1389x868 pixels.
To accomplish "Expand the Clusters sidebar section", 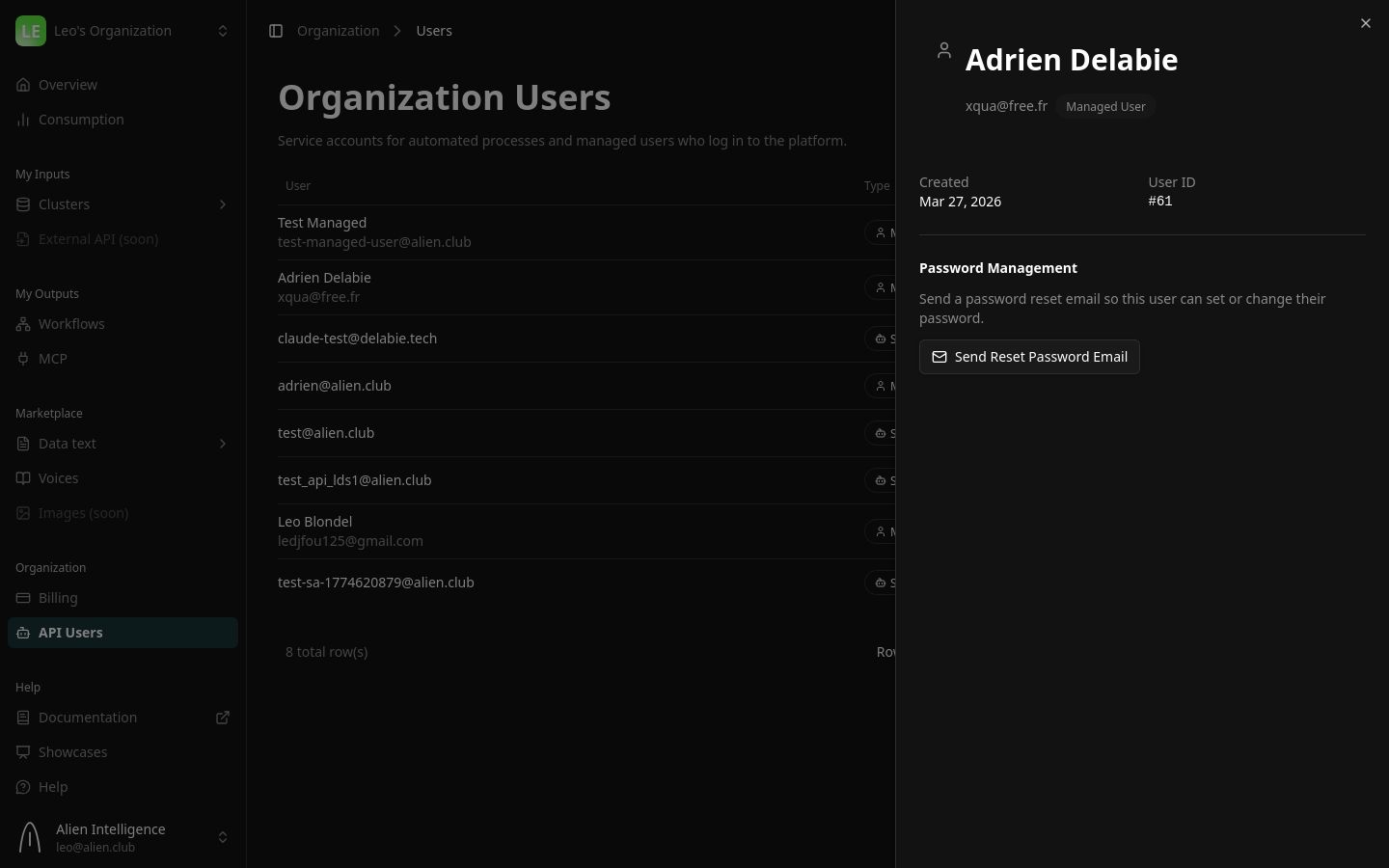I will (x=223, y=204).
